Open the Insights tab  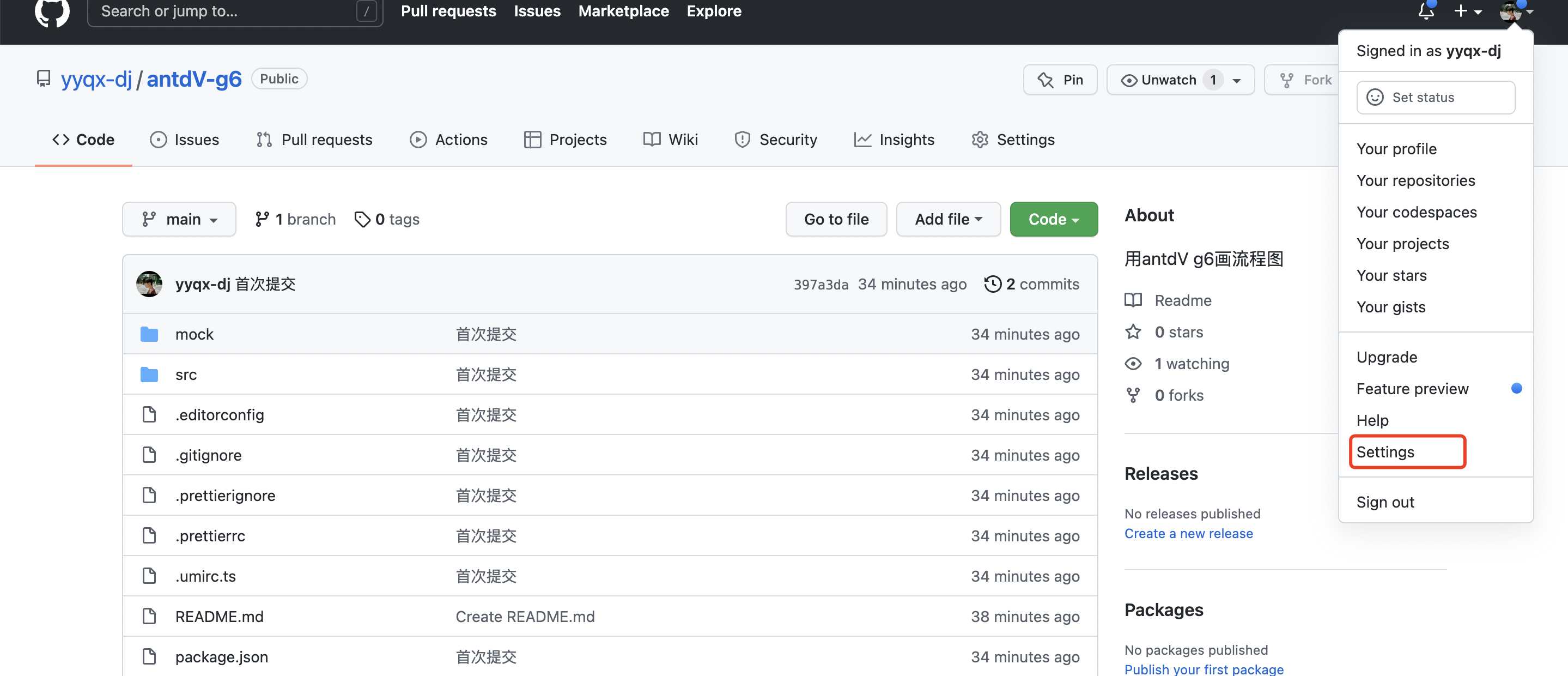click(x=894, y=140)
